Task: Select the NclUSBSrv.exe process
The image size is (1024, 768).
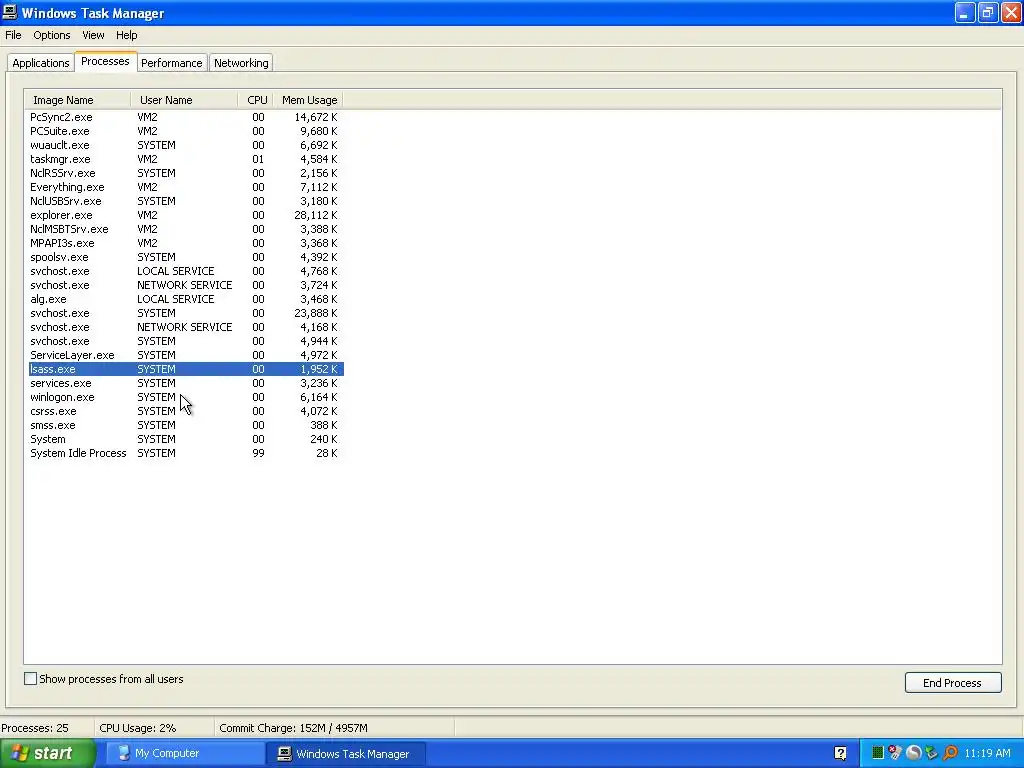Action: 186,201
